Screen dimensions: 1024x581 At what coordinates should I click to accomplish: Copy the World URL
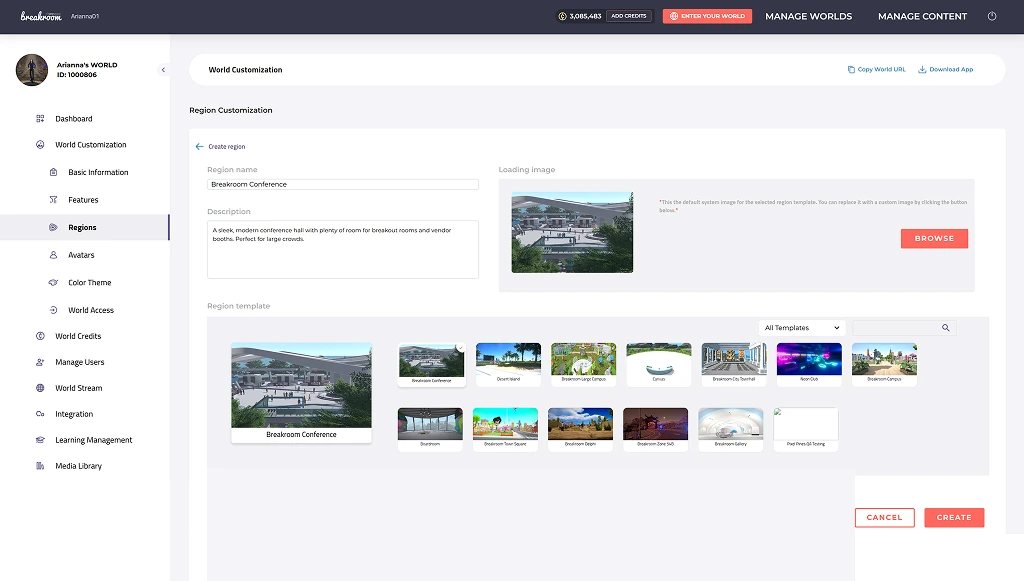(876, 69)
